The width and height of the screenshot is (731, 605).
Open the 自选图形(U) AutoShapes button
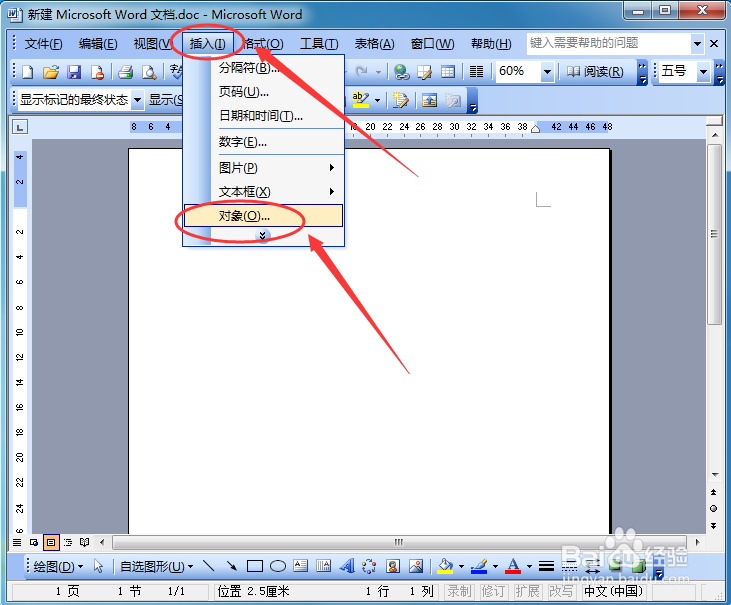(156, 567)
